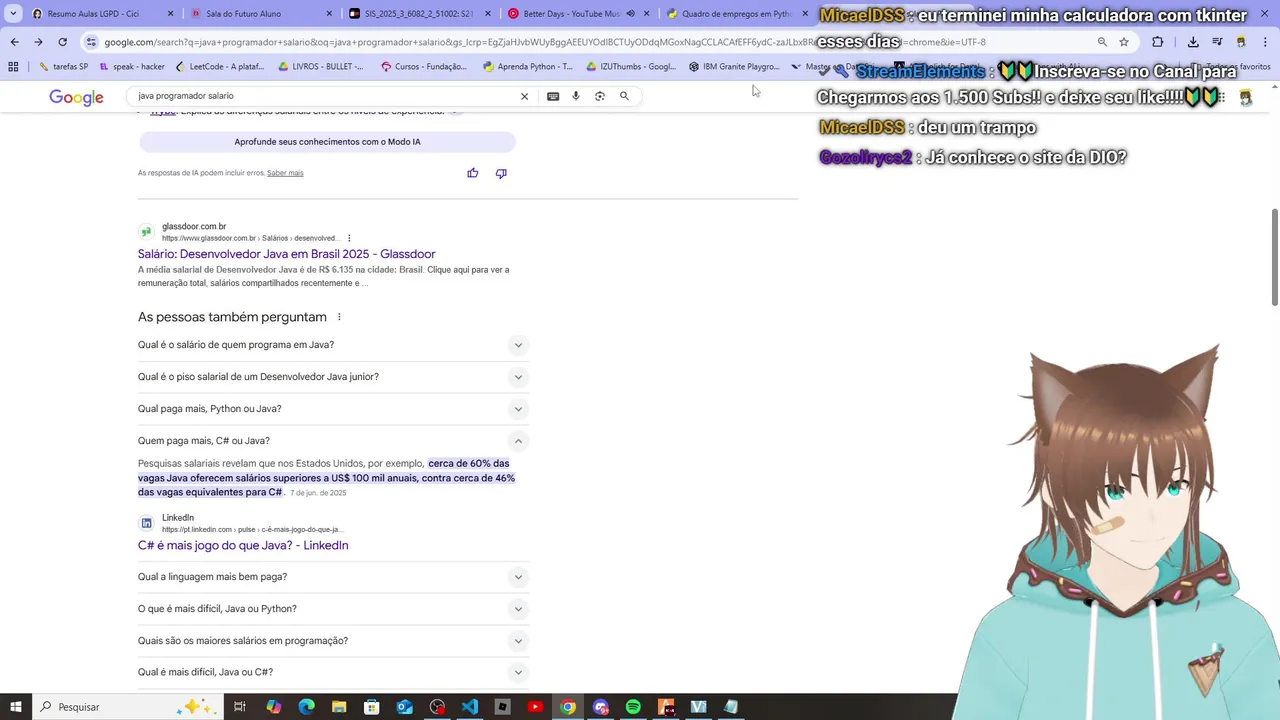Open the 'speak - hacker' bookmark

click(132, 67)
